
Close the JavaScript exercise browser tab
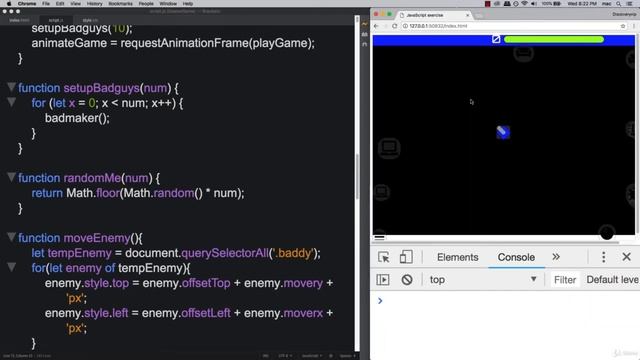[x=467, y=15]
